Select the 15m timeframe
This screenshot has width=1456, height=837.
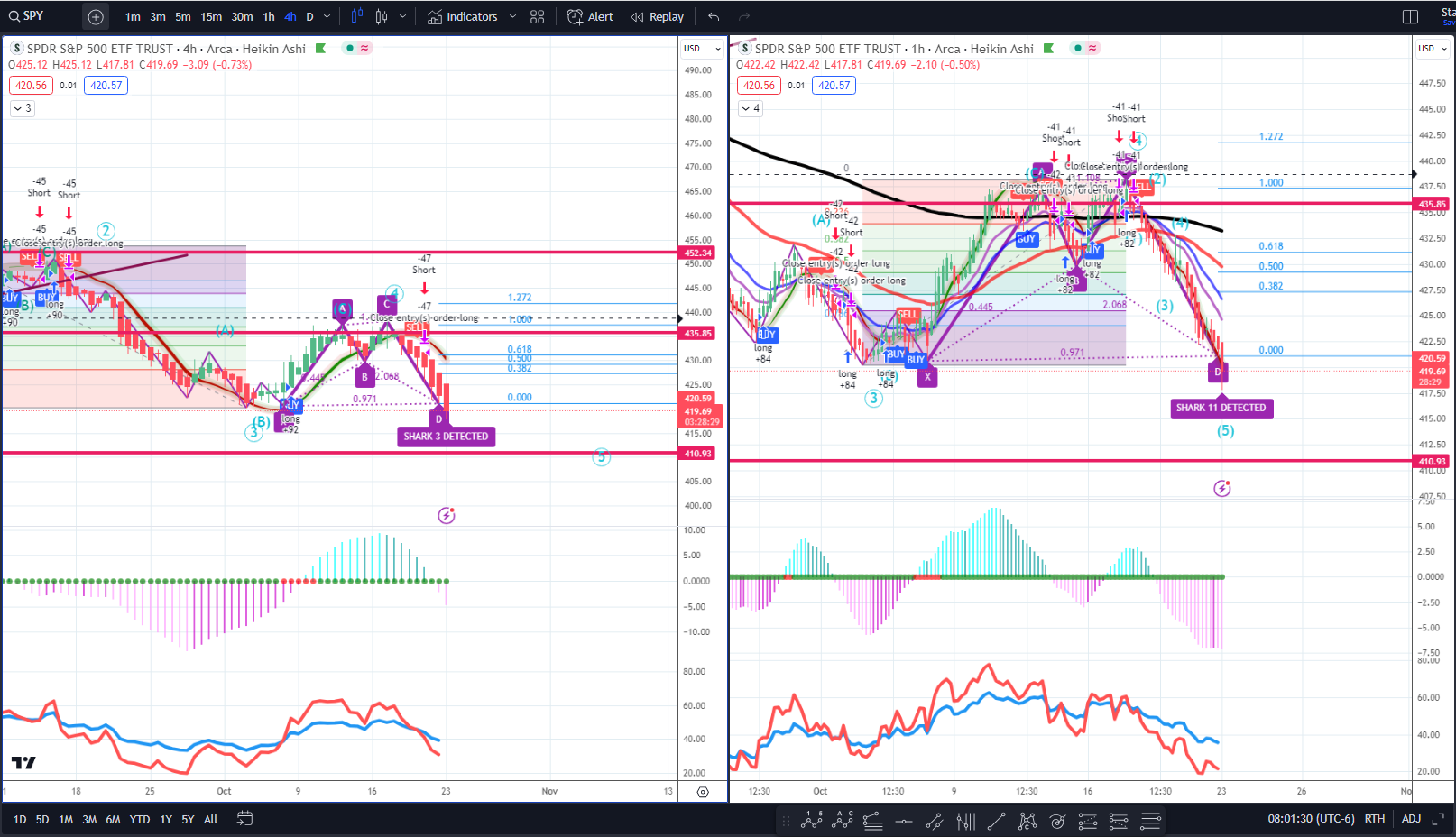(x=211, y=16)
